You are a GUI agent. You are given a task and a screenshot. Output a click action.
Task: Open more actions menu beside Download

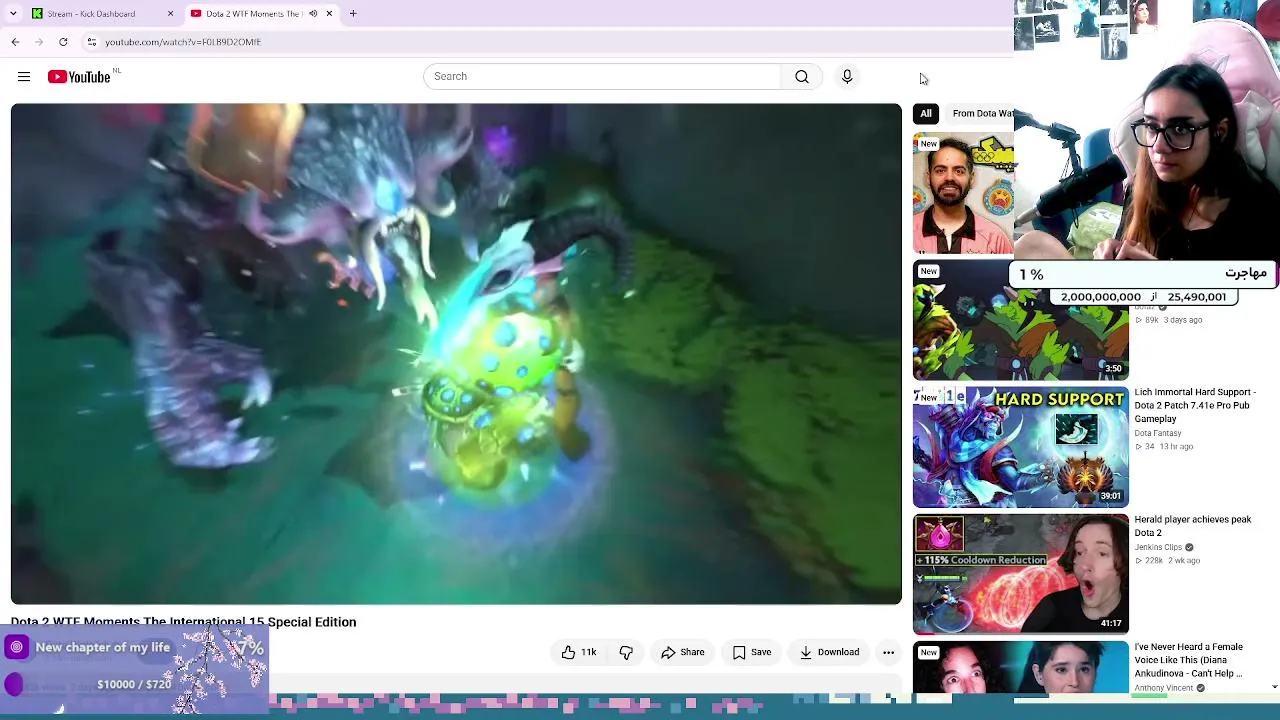pyautogui.click(x=888, y=653)
